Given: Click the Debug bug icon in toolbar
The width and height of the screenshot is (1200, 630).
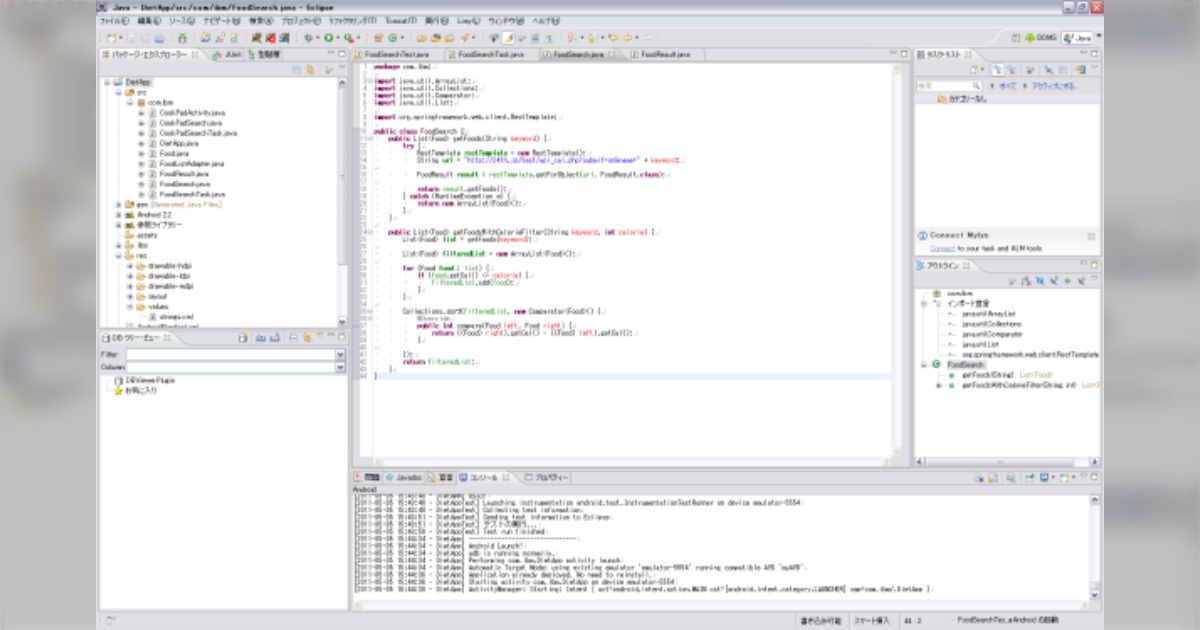Looking at the screenshot, I should [308, 38].
